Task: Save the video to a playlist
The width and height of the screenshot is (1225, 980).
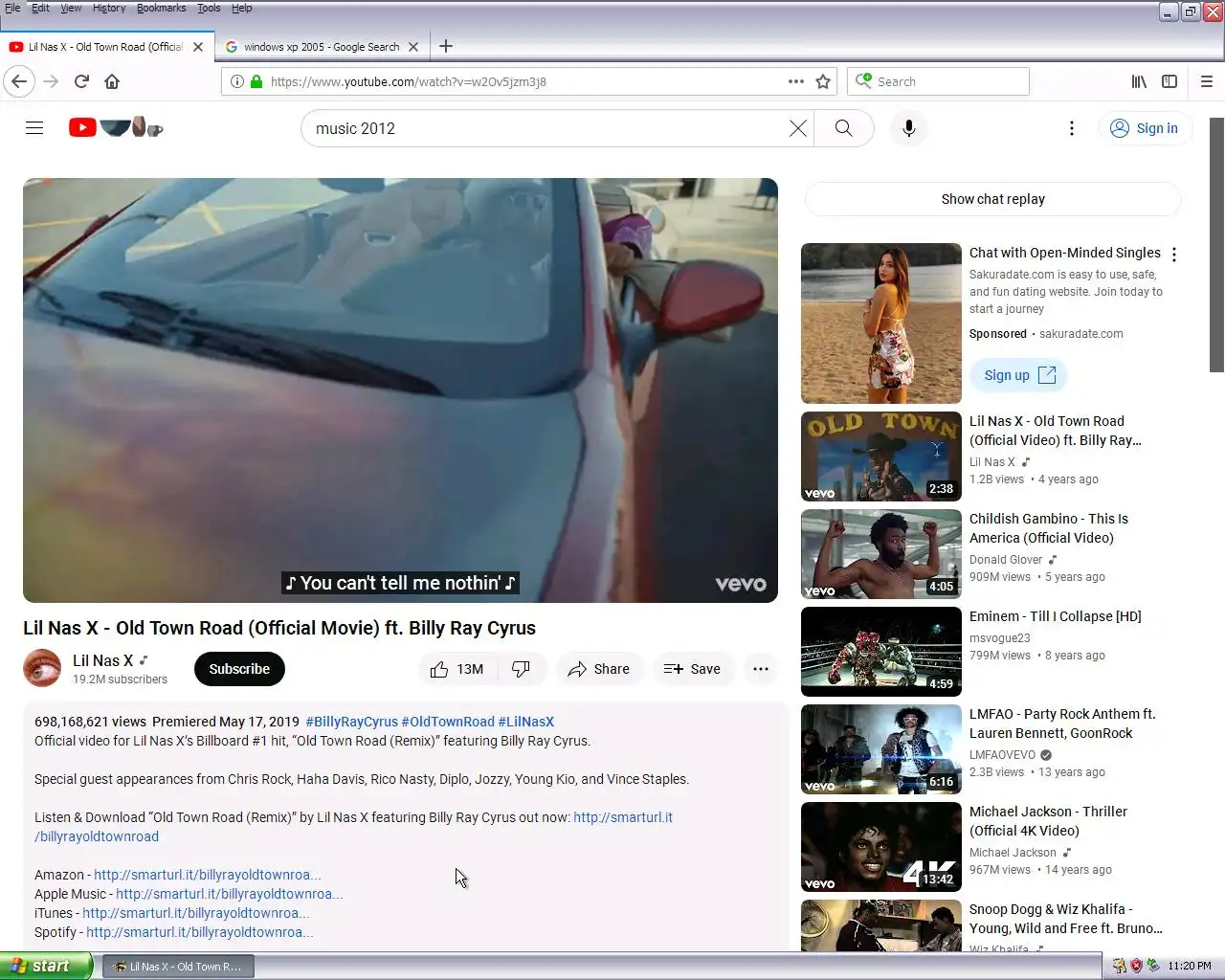Action: 693,669
